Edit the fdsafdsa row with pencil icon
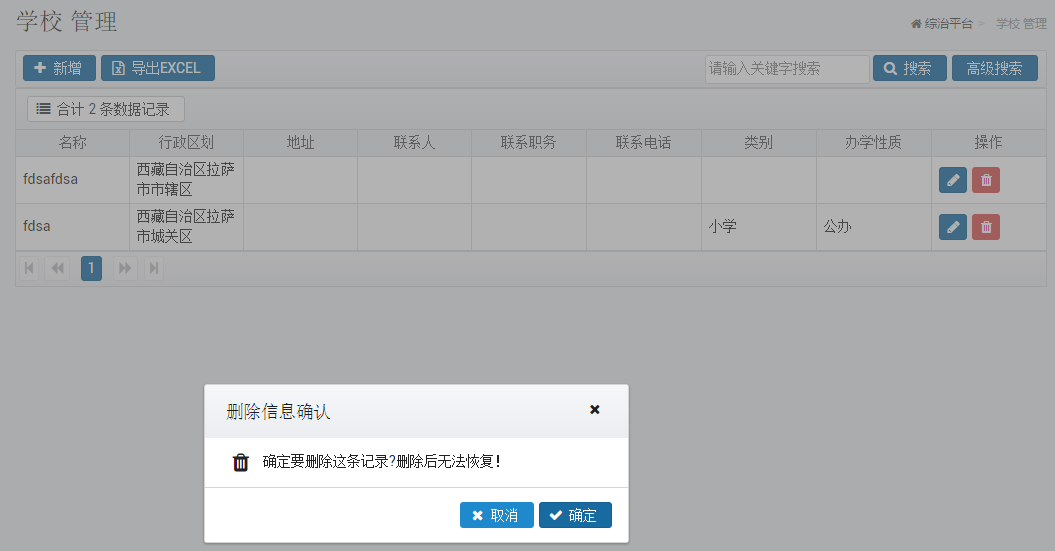Image resolution: width=1055 pixels, height=551 pixels. (x=953, y=180)
